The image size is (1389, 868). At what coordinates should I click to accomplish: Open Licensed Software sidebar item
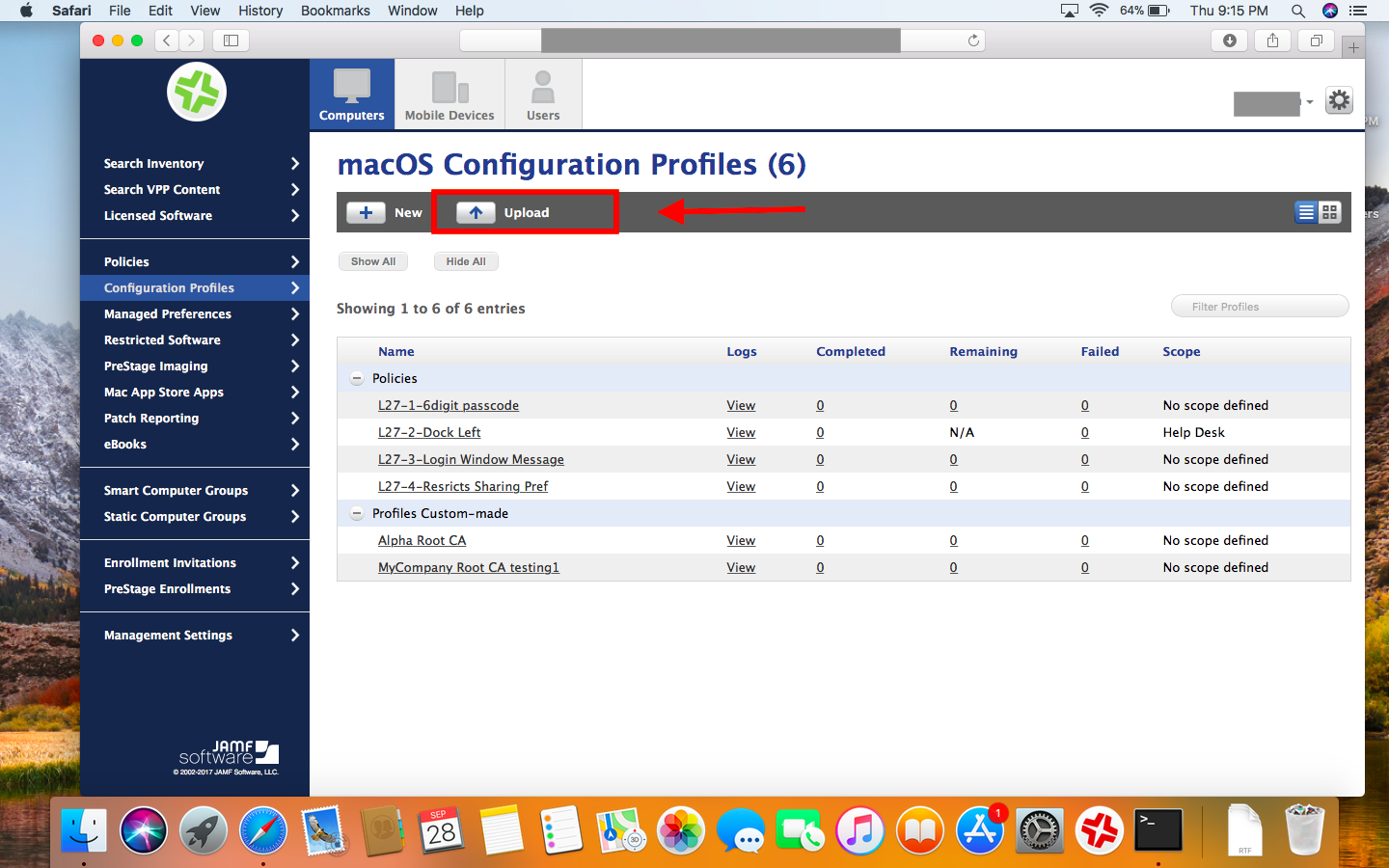pyautogui.click(x=195, y=216)
